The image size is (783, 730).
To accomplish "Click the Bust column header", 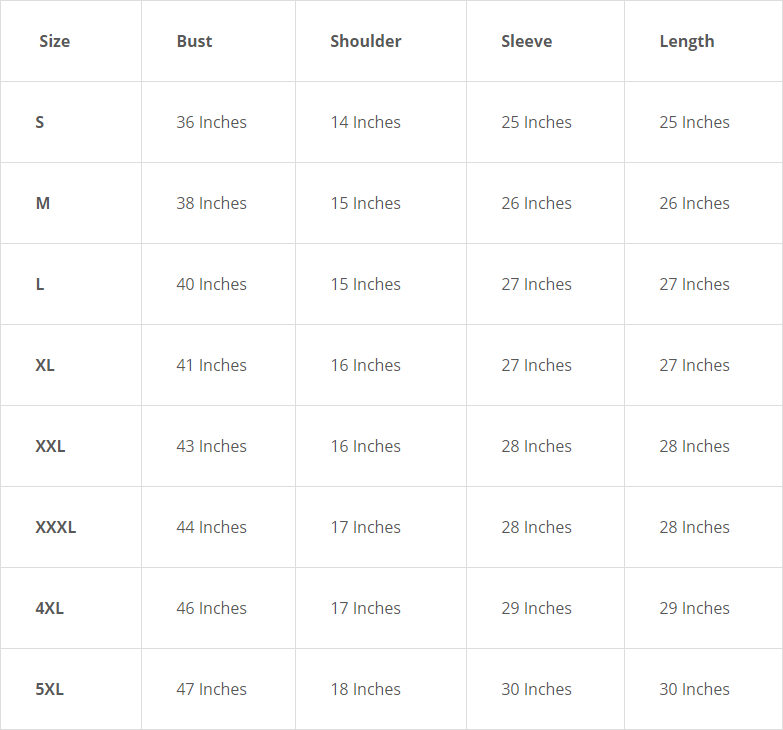I will tap(194, 41).
